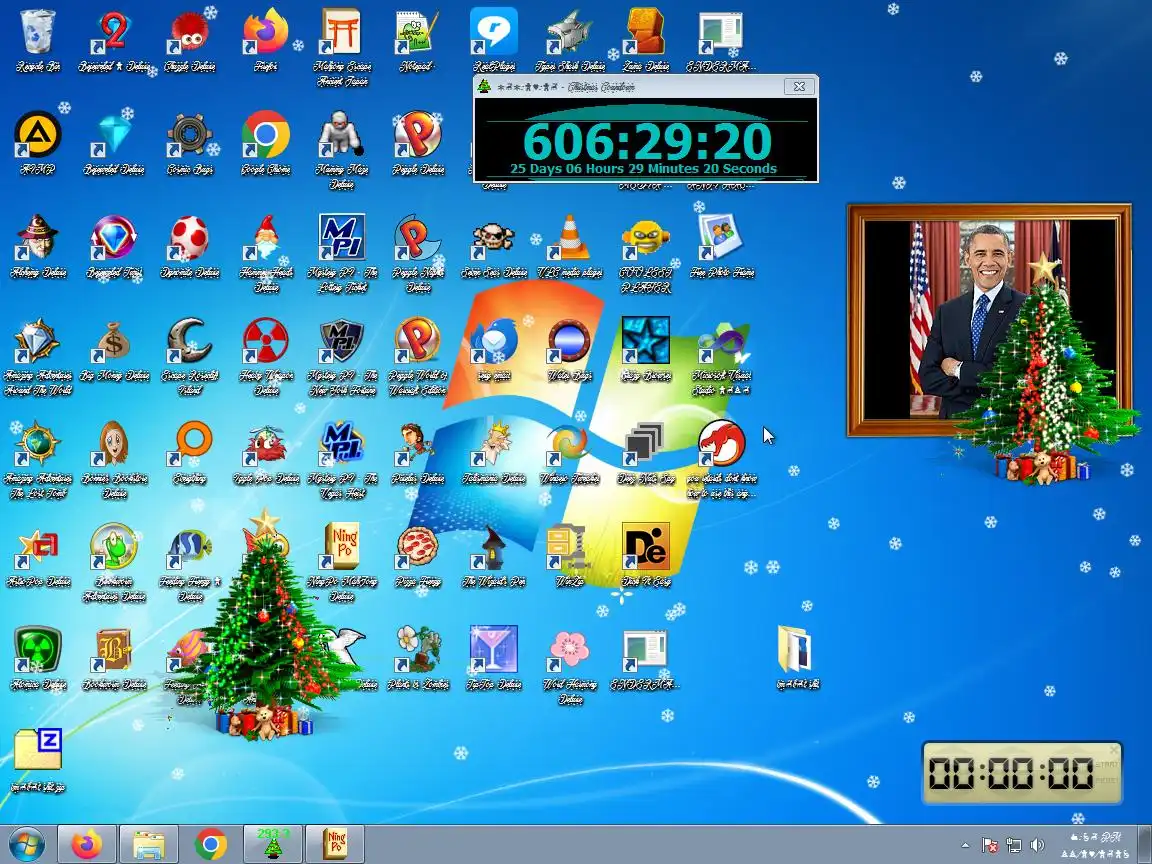Open Bejeweled Twist
1152x864 pixels.
tap(114, 239)
